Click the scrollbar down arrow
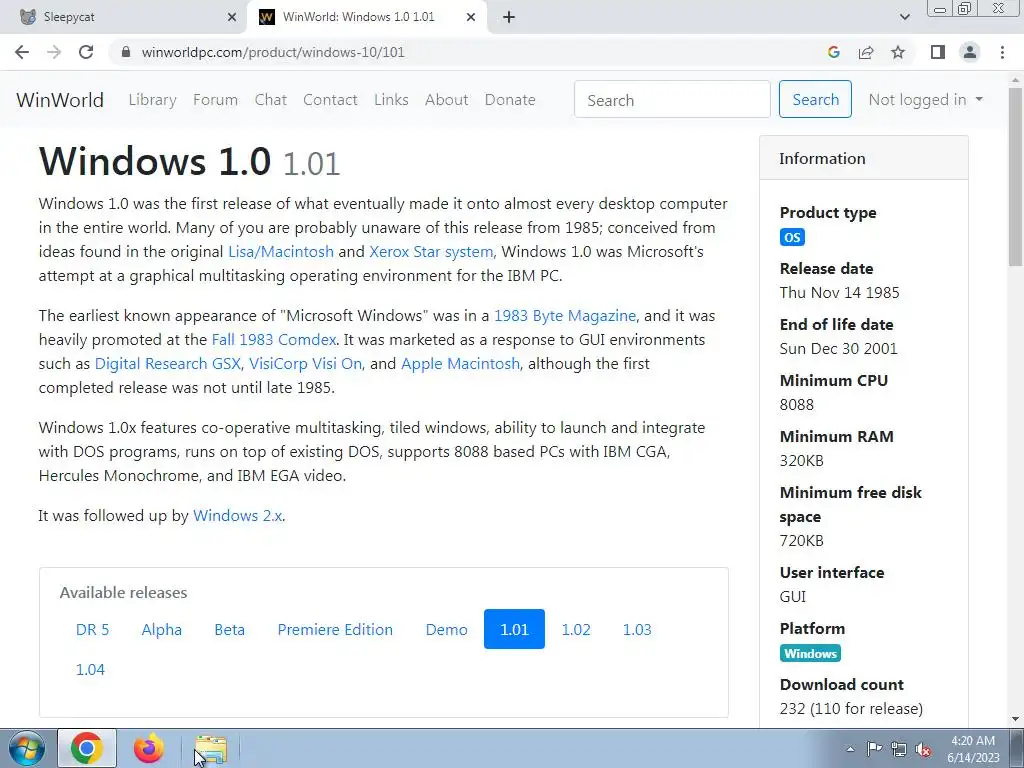 [x=1016, y=719]
